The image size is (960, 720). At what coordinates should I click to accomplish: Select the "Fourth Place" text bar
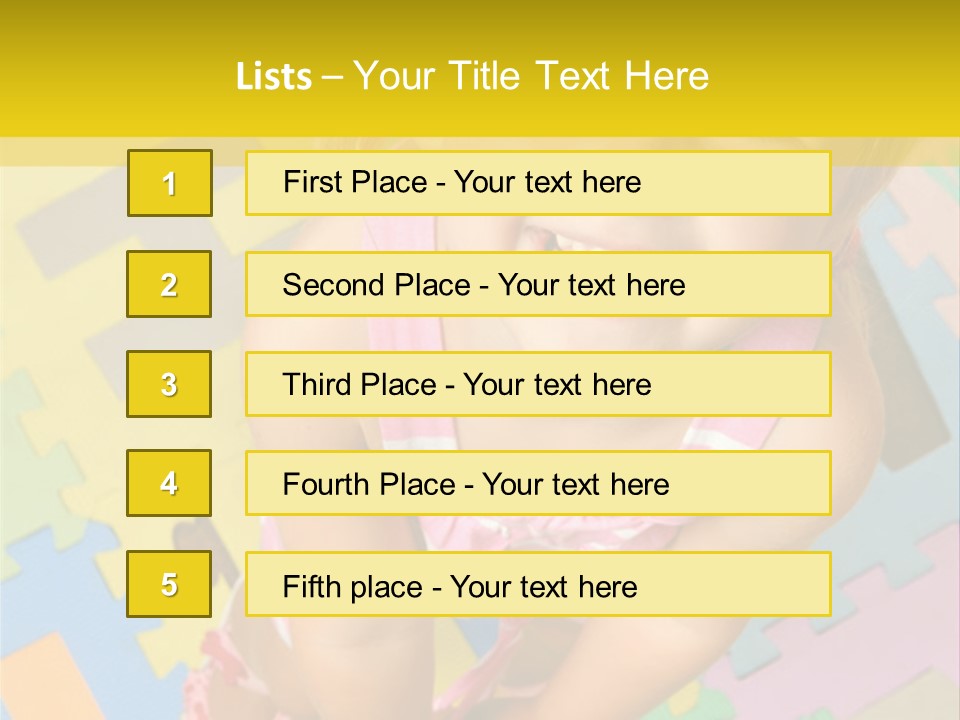(x=538, y=484)
